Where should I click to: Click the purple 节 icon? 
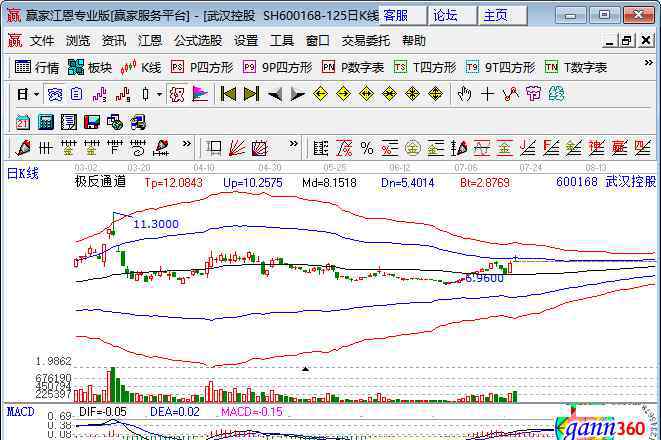pos(533,94)
